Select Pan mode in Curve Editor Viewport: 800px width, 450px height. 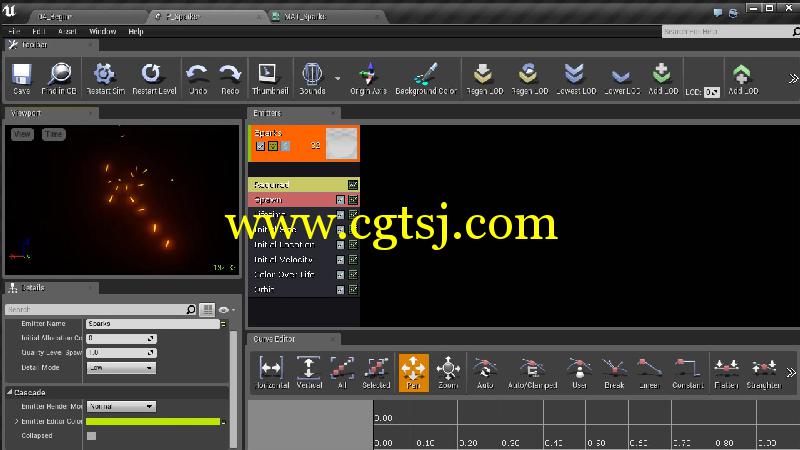pyautogui.click(x=413, y=373)
